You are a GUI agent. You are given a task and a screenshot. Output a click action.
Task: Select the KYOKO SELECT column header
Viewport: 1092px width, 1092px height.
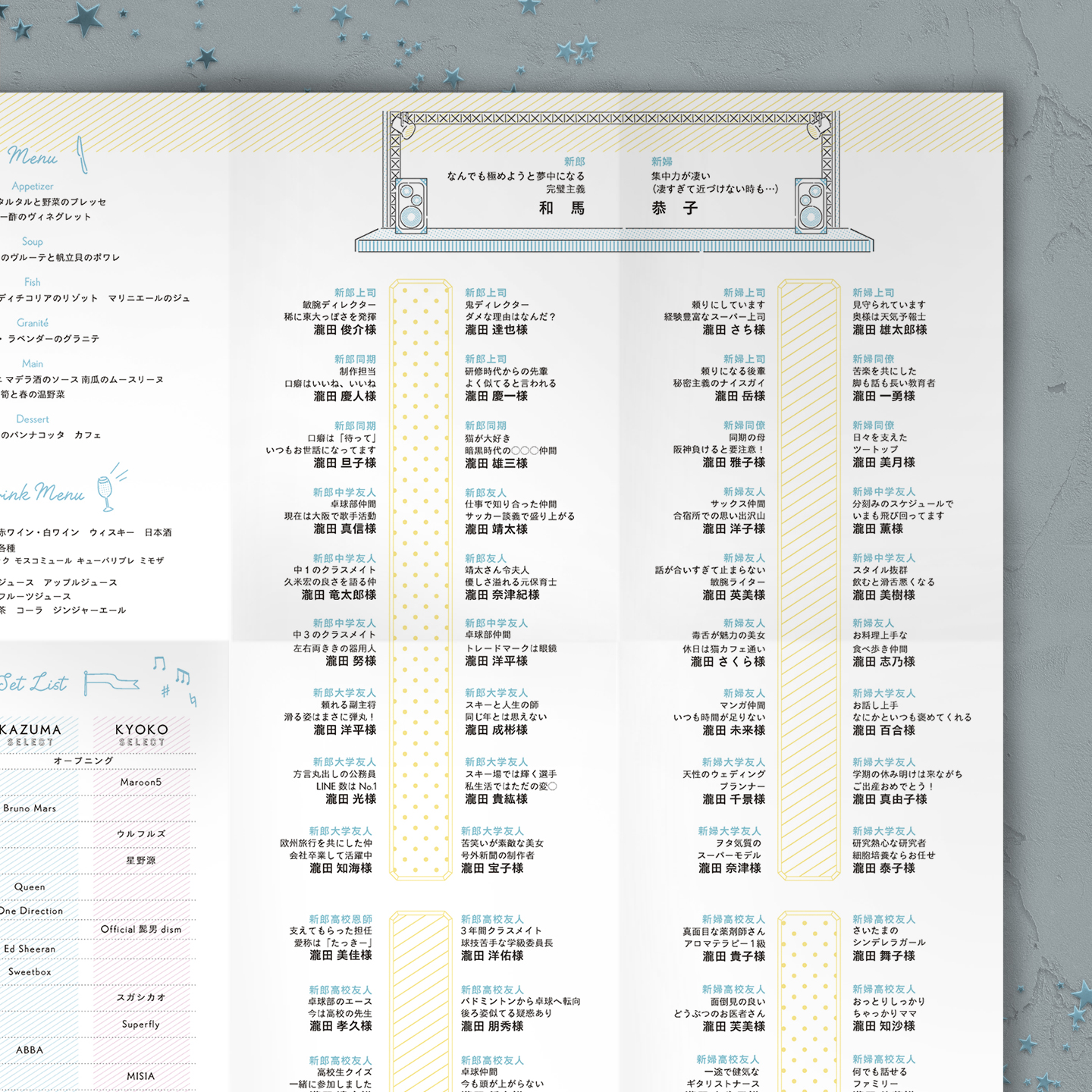coord(142,735)
